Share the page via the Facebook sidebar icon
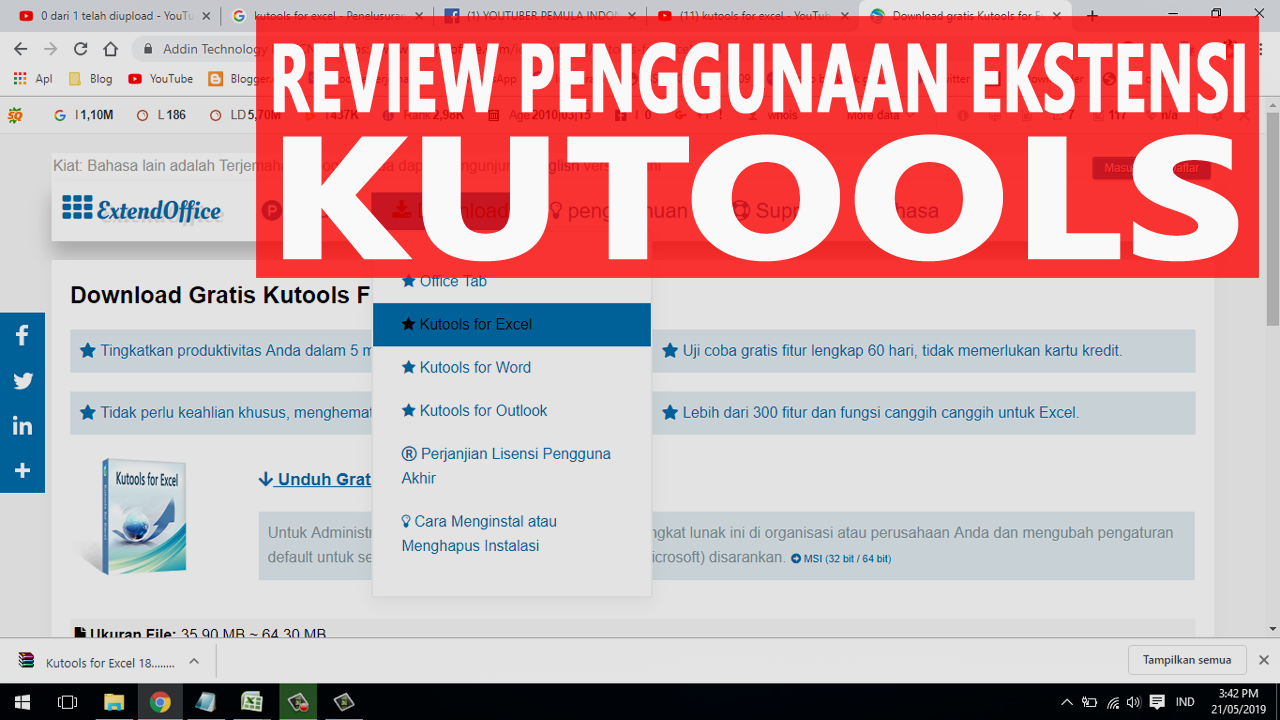The height and width of the screenshot is (720, 1280). point(22,335)
